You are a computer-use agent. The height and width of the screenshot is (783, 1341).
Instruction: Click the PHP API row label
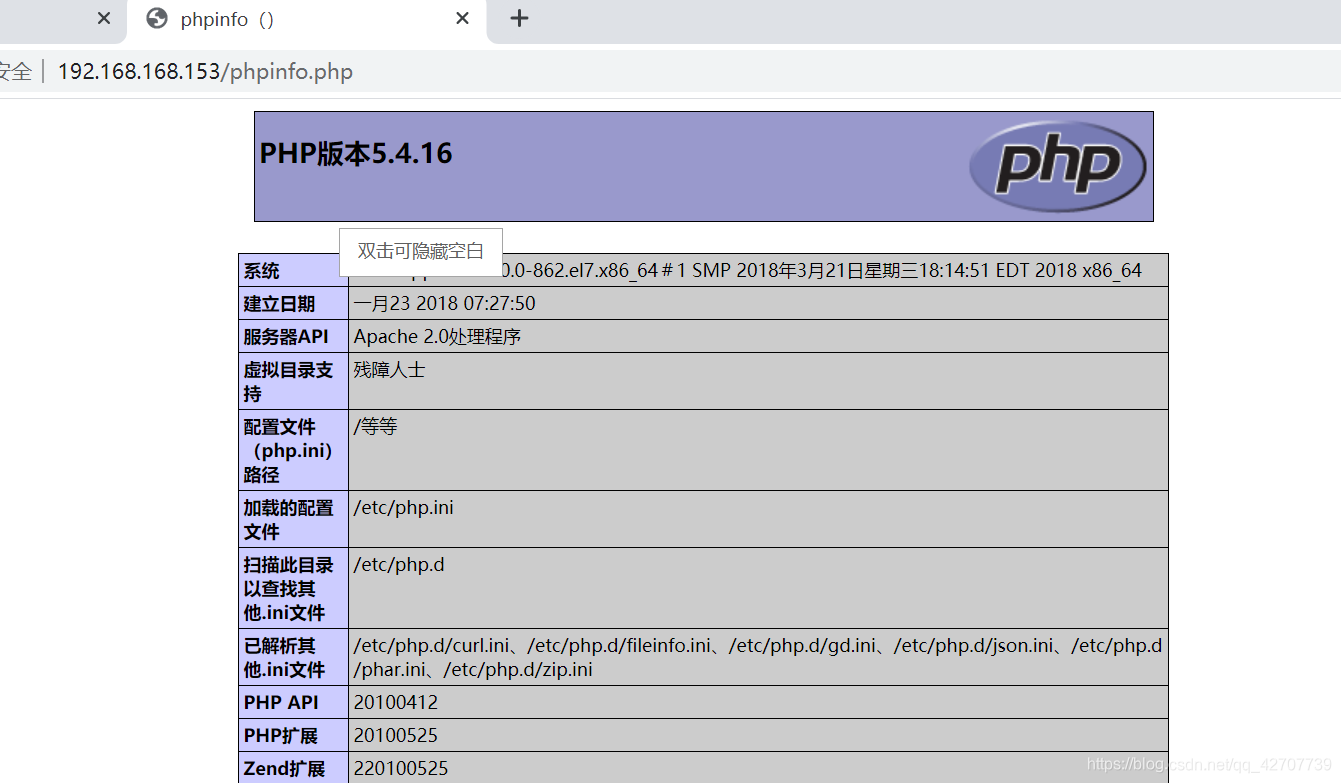[293, 702]
